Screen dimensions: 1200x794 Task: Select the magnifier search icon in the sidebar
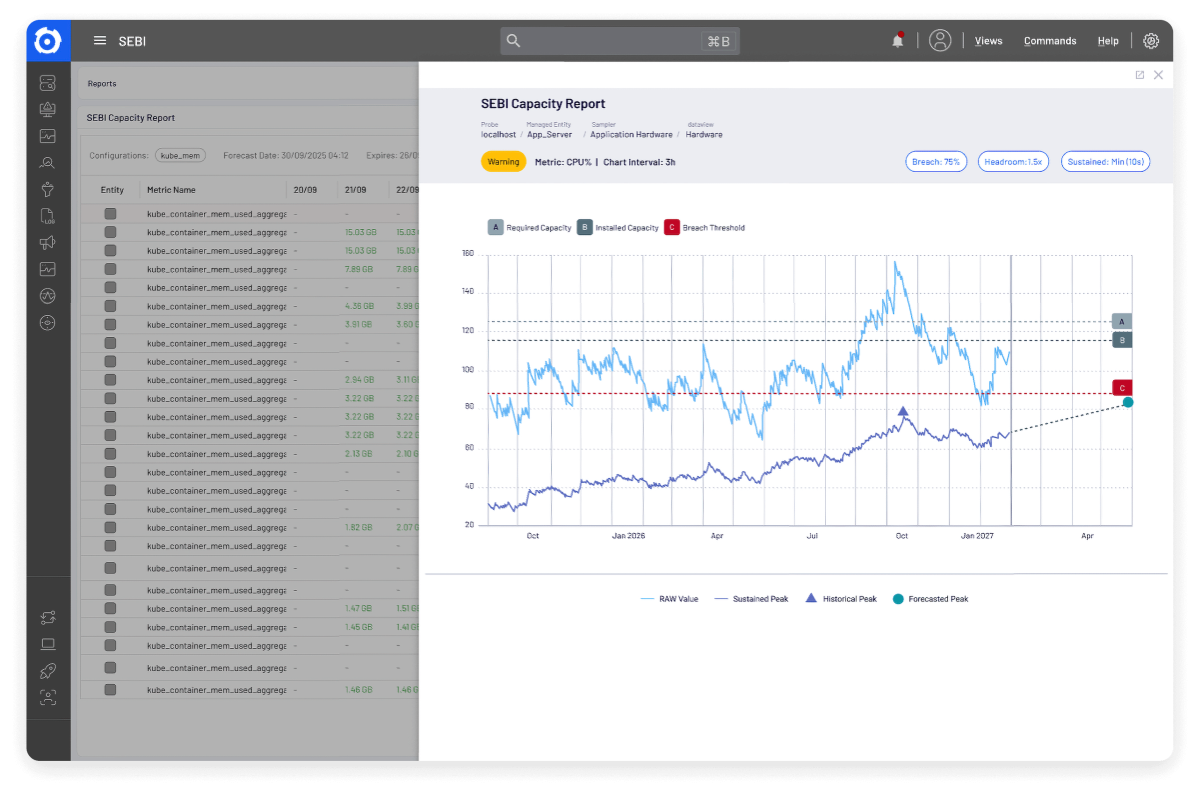[47, 162]
